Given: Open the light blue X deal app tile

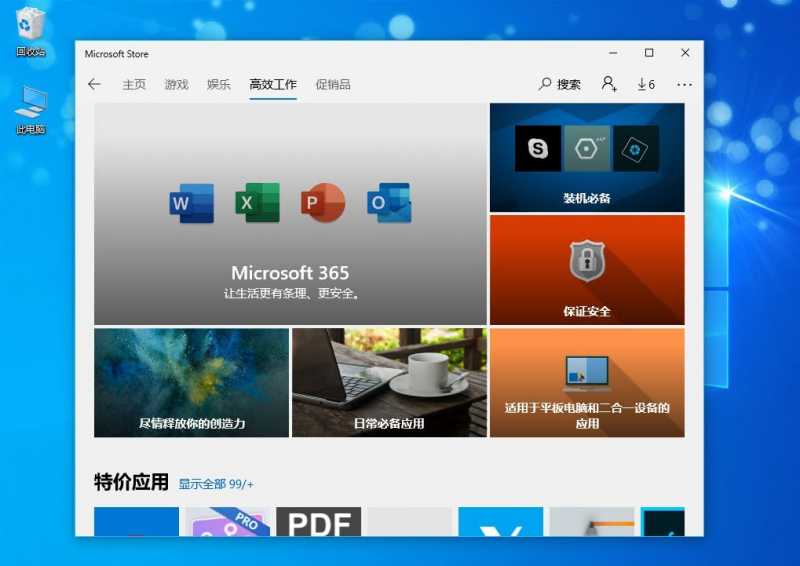Looking at the screenshot, I should point(501,522).
